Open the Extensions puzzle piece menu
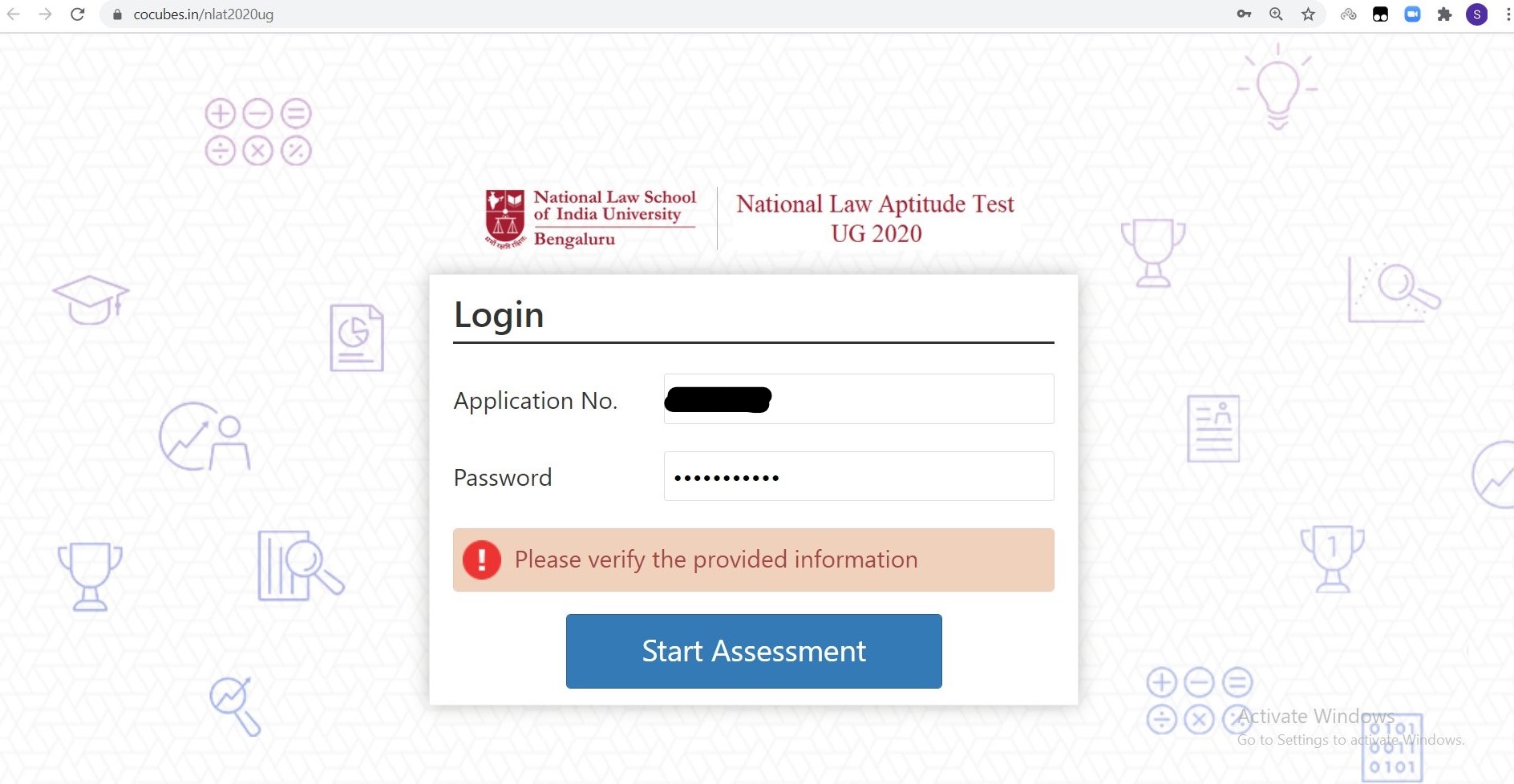The height and width of the screenshot is (784, 1514). (1444, 14)
